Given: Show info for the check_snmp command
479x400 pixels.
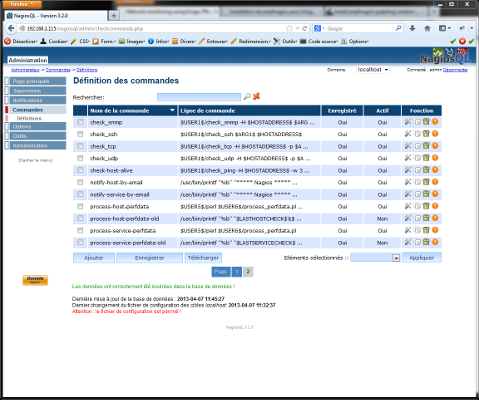Looking at the screenshot, I should (x=435, y=122).
